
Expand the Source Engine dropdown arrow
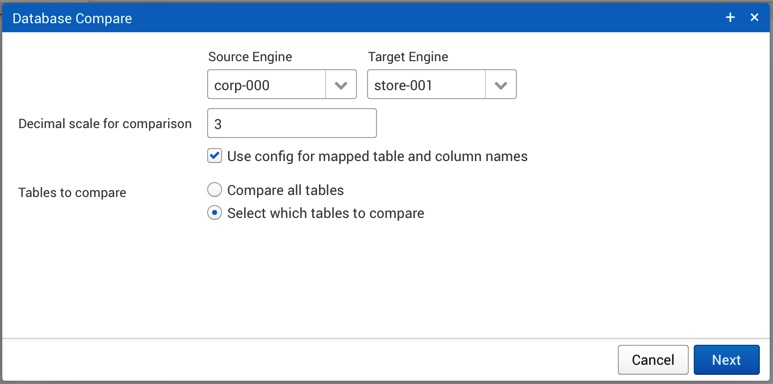click(341, 84)
